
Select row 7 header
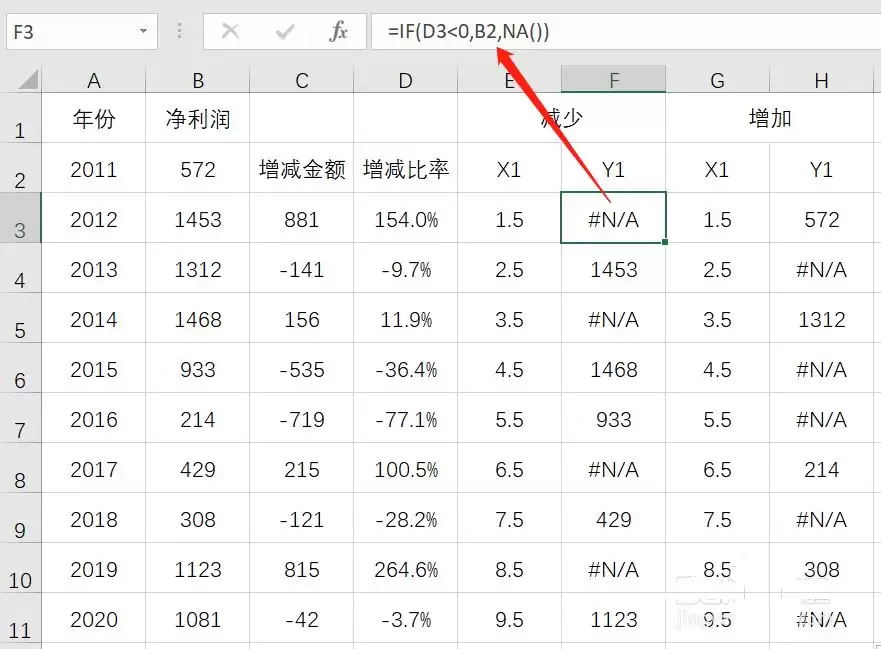coord(20,418)
